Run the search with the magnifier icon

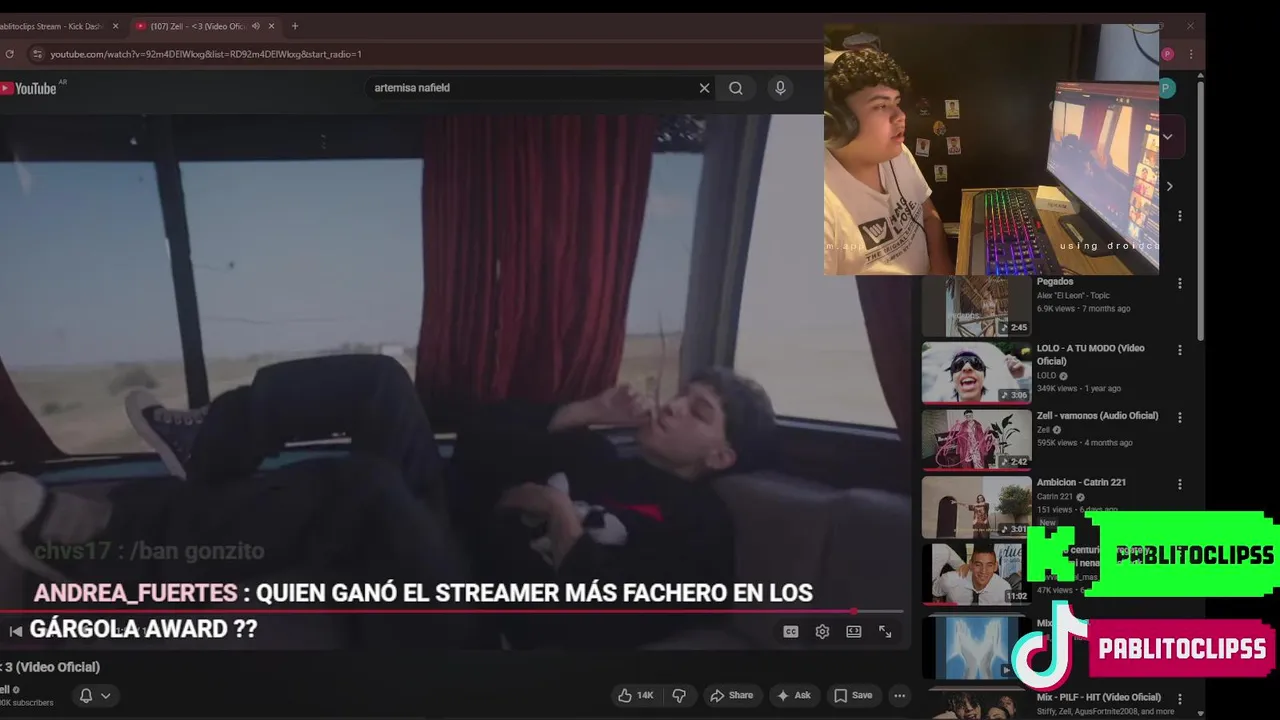click(736, 88)
